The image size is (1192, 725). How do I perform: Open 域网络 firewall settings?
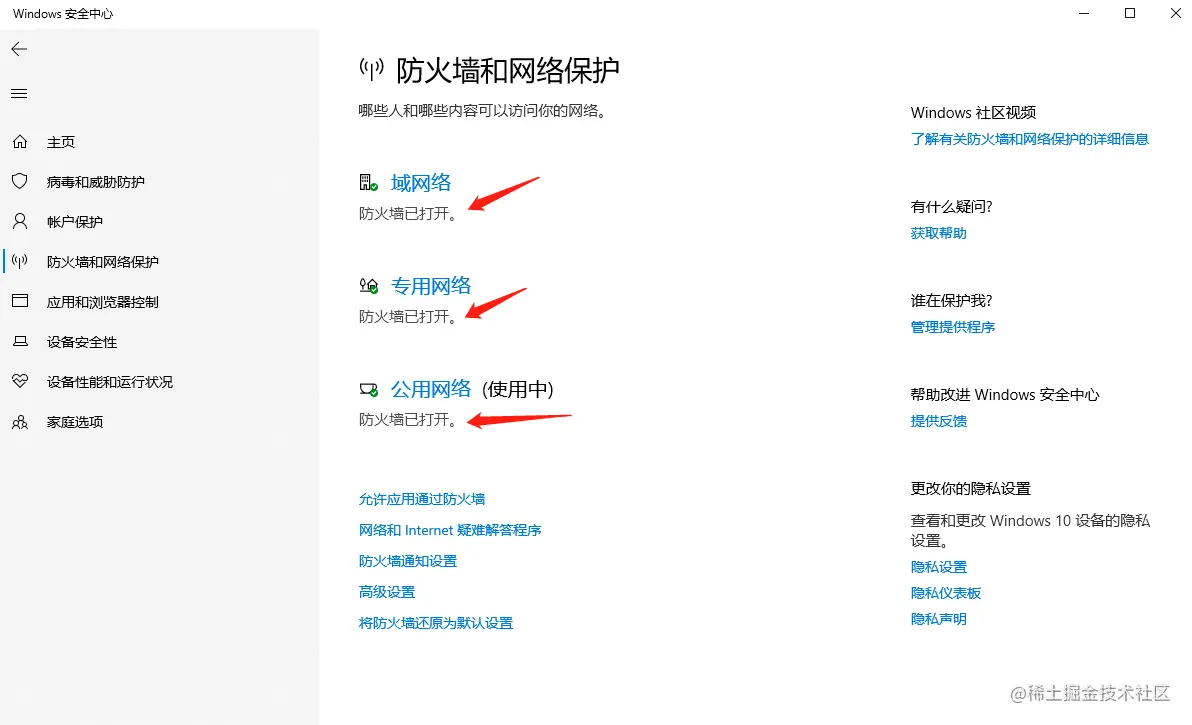420,182
